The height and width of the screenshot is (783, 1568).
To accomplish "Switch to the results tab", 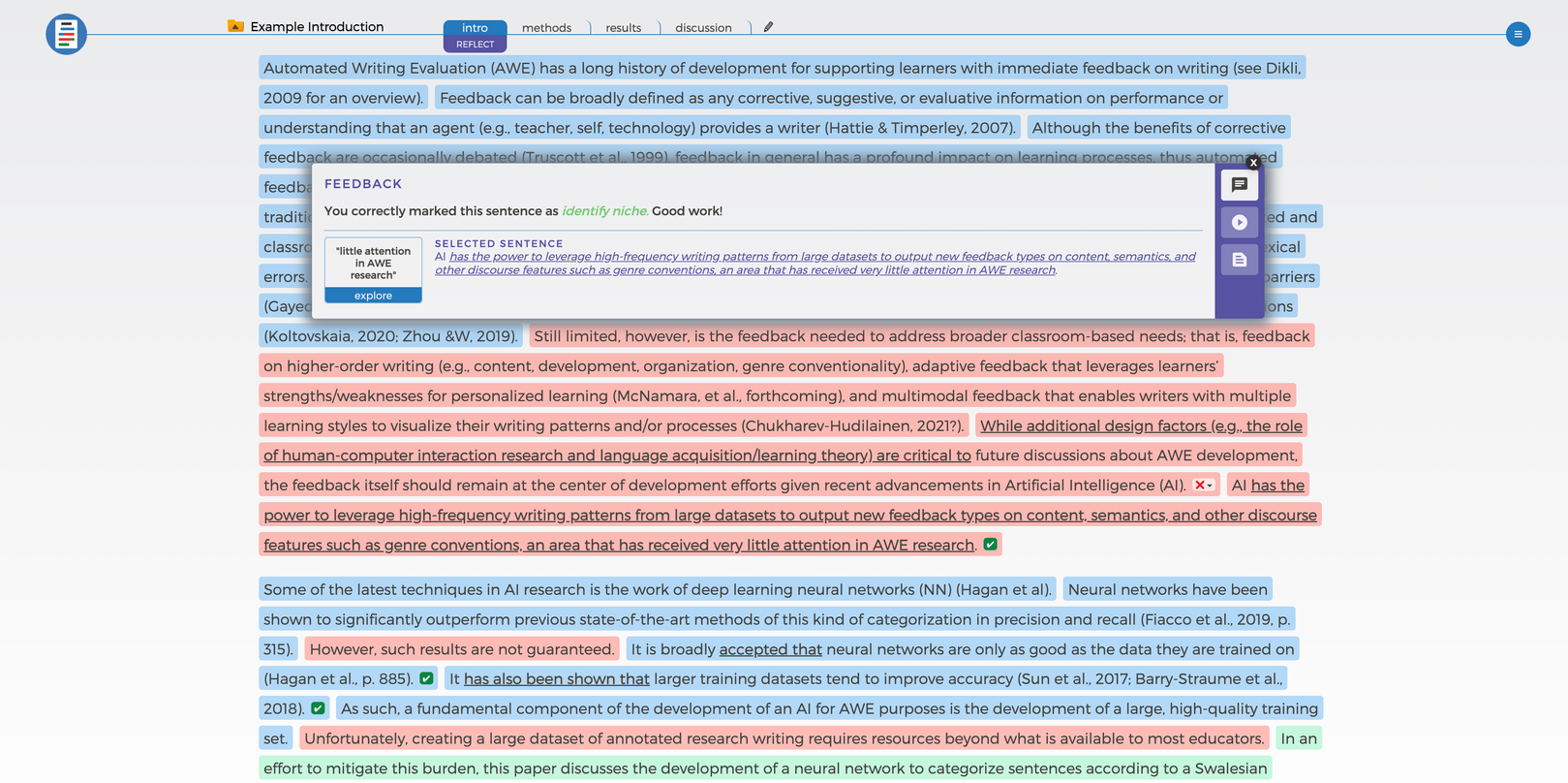I will 623,28.
